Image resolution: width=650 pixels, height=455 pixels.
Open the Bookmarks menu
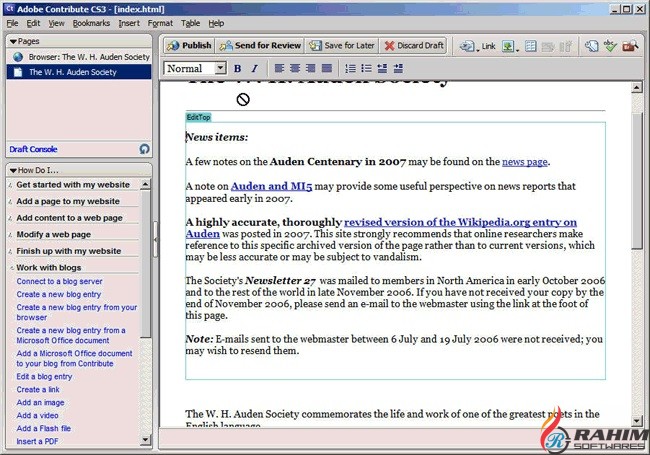tap(91, 23)
